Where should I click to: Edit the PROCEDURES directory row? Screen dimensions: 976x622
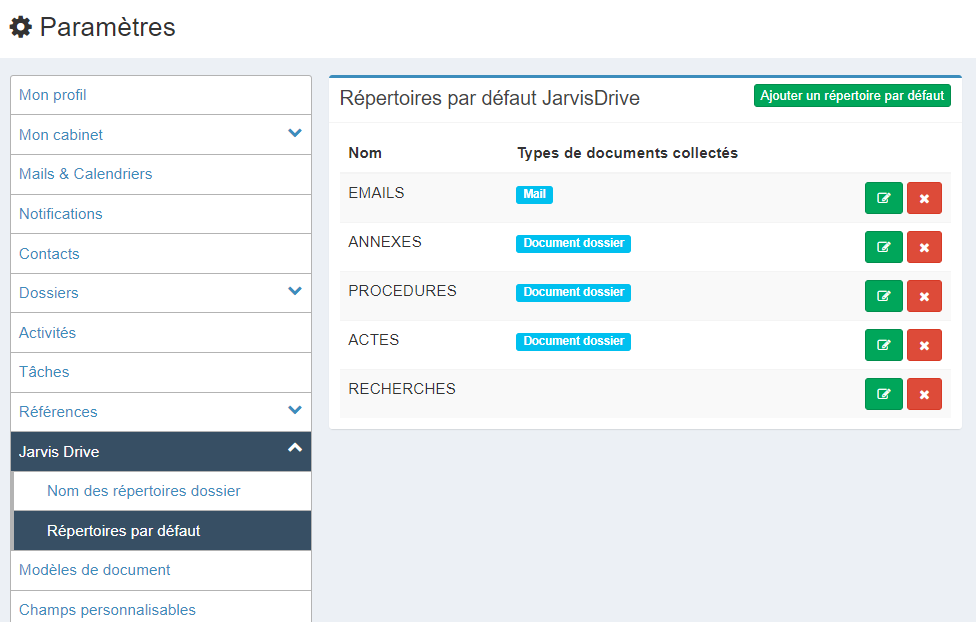pyautogui.click(x=883, y=296)
